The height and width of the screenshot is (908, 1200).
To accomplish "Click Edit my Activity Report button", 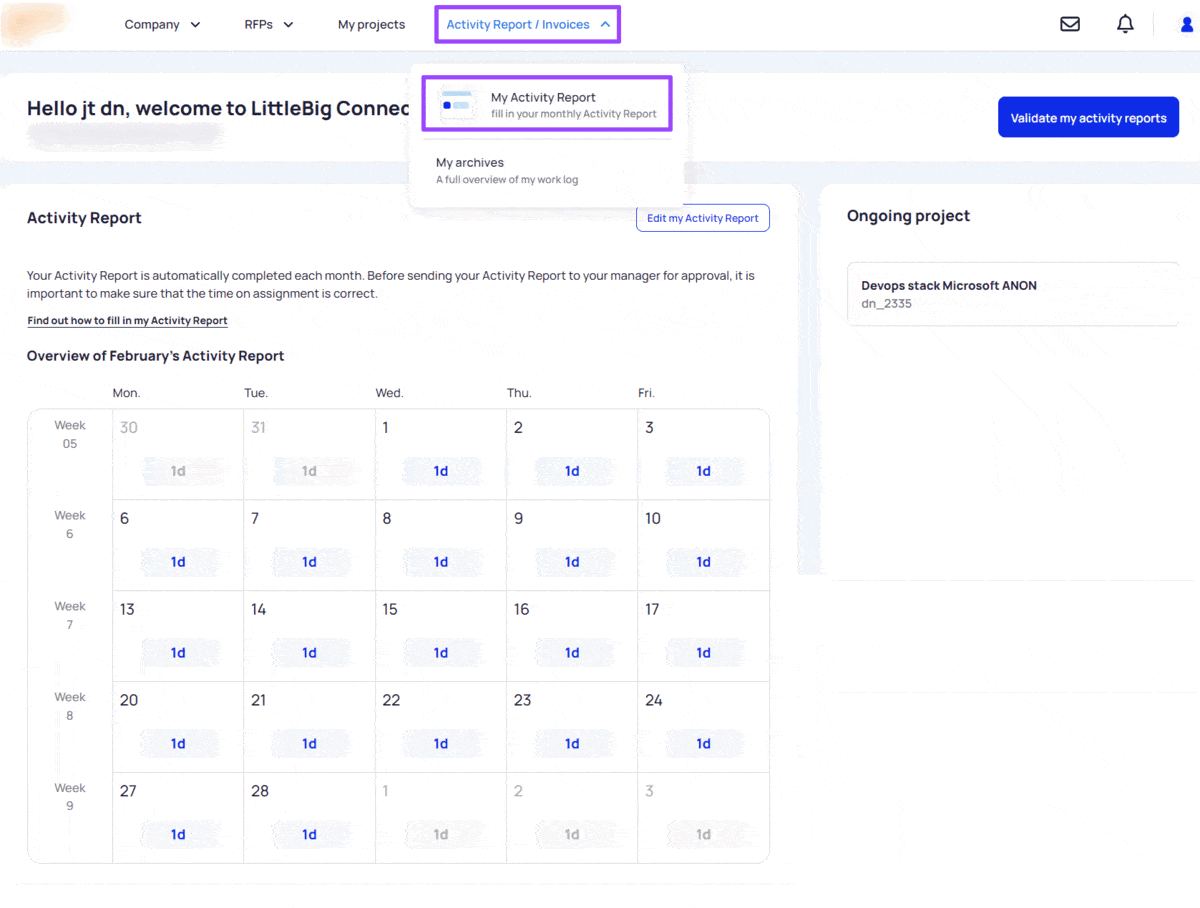I will [x=703, y=218].
